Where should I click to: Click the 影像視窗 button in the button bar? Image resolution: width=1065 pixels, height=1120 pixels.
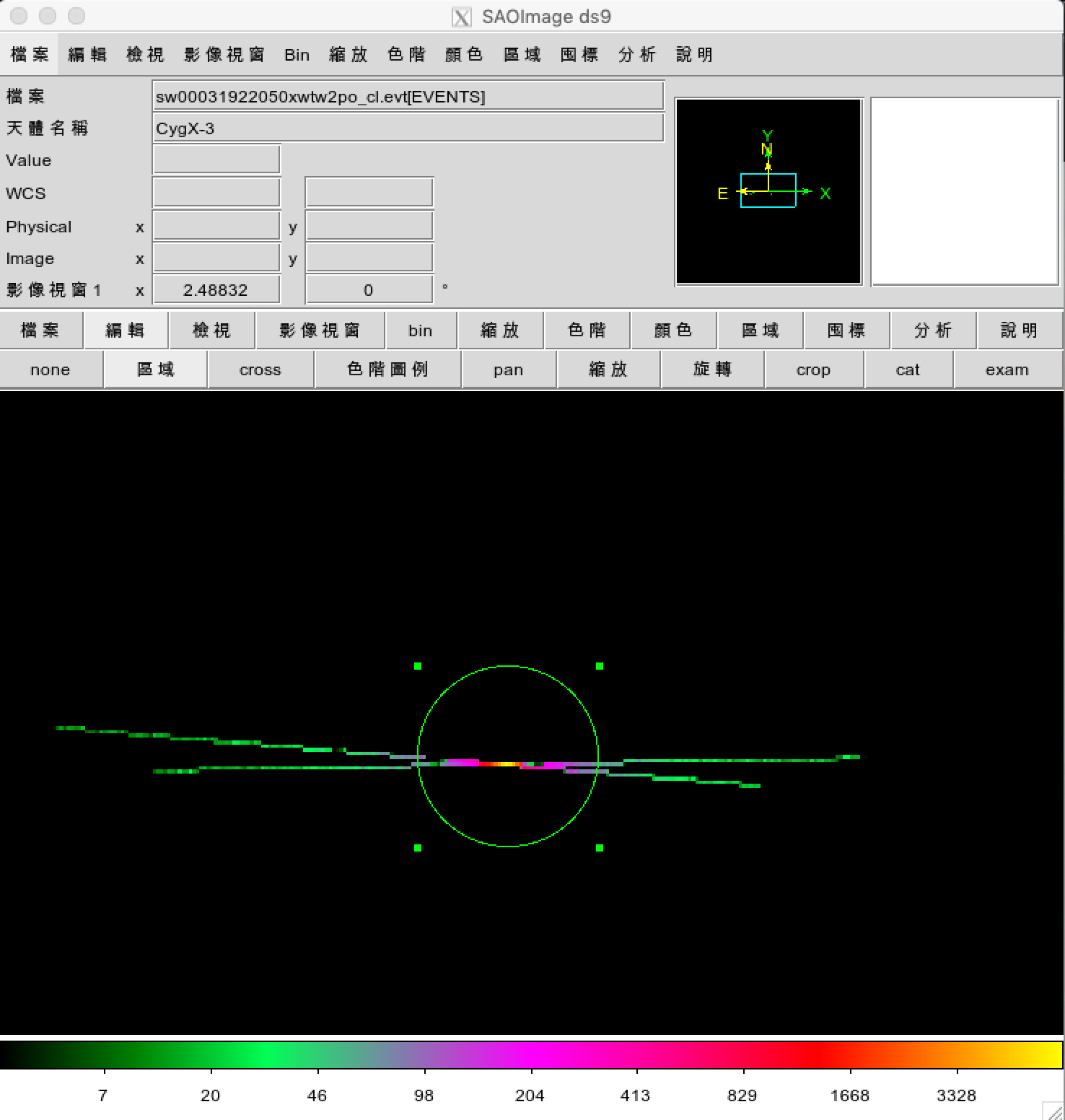320,331
